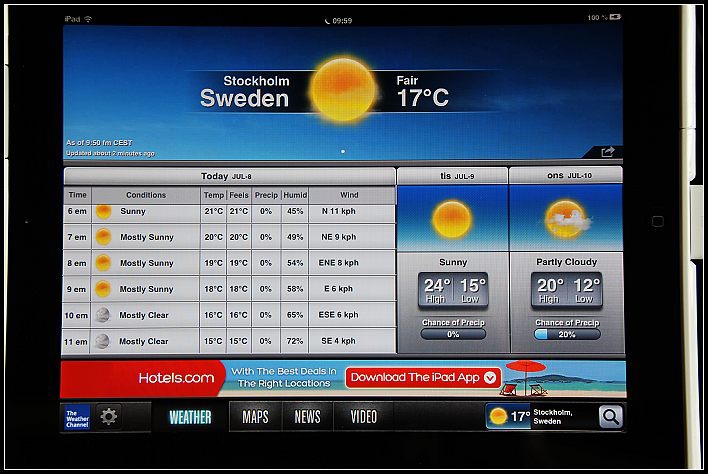This screenshot has height=474, width=708.
Task: Tap the Wi-Fi icon in status bar
Action: click(x=88, y=19)
